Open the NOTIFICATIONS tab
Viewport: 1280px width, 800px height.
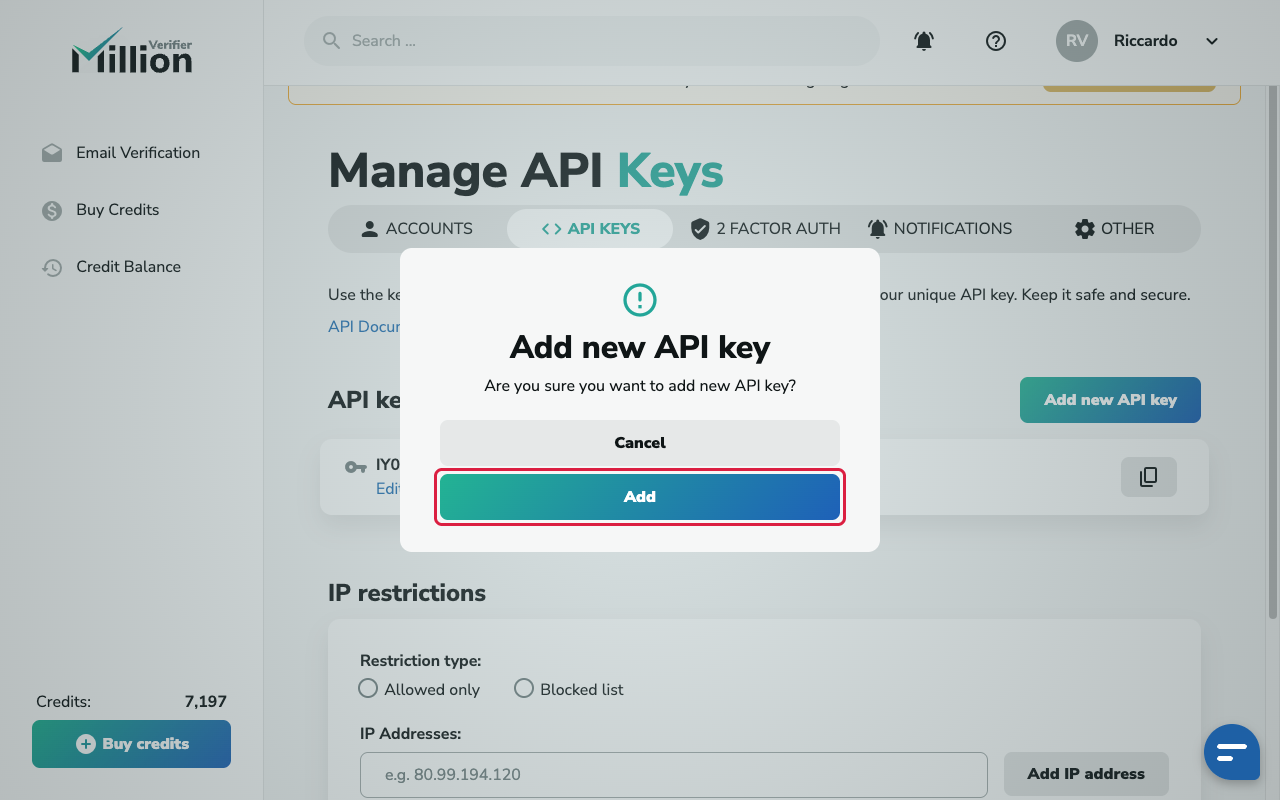click(940, 229)
